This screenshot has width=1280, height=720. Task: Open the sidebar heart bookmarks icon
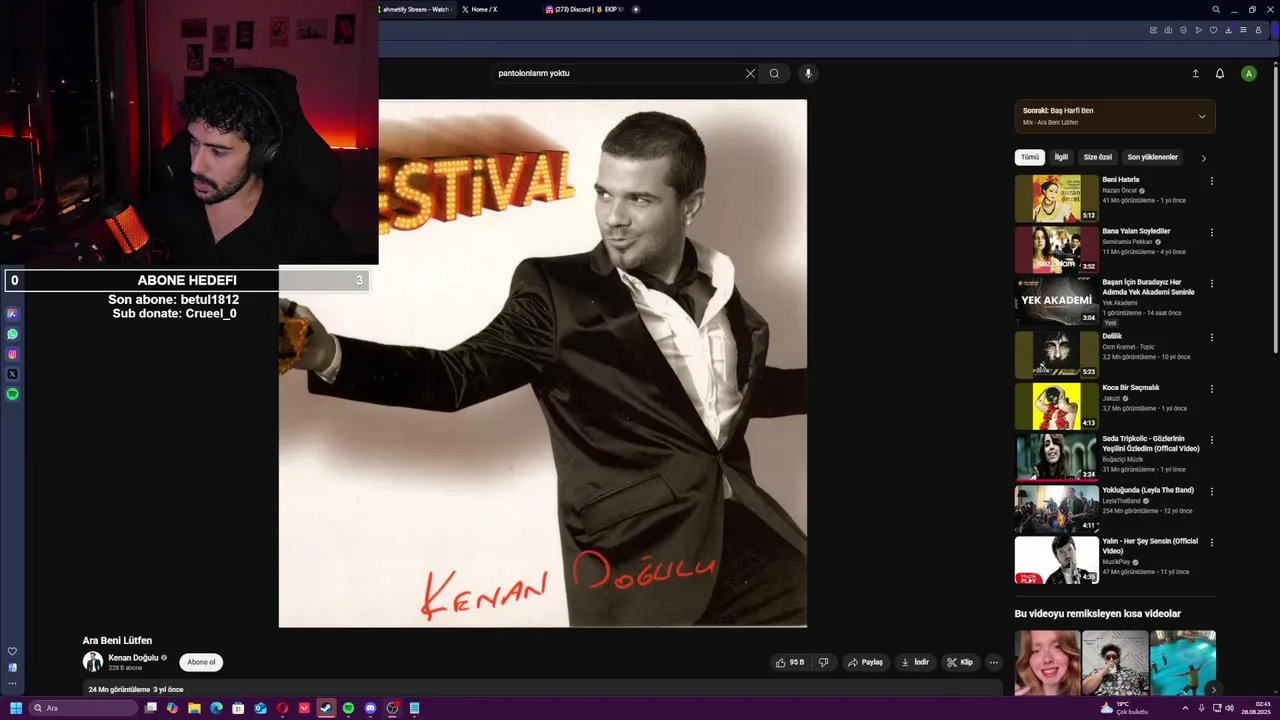point(12,651)
